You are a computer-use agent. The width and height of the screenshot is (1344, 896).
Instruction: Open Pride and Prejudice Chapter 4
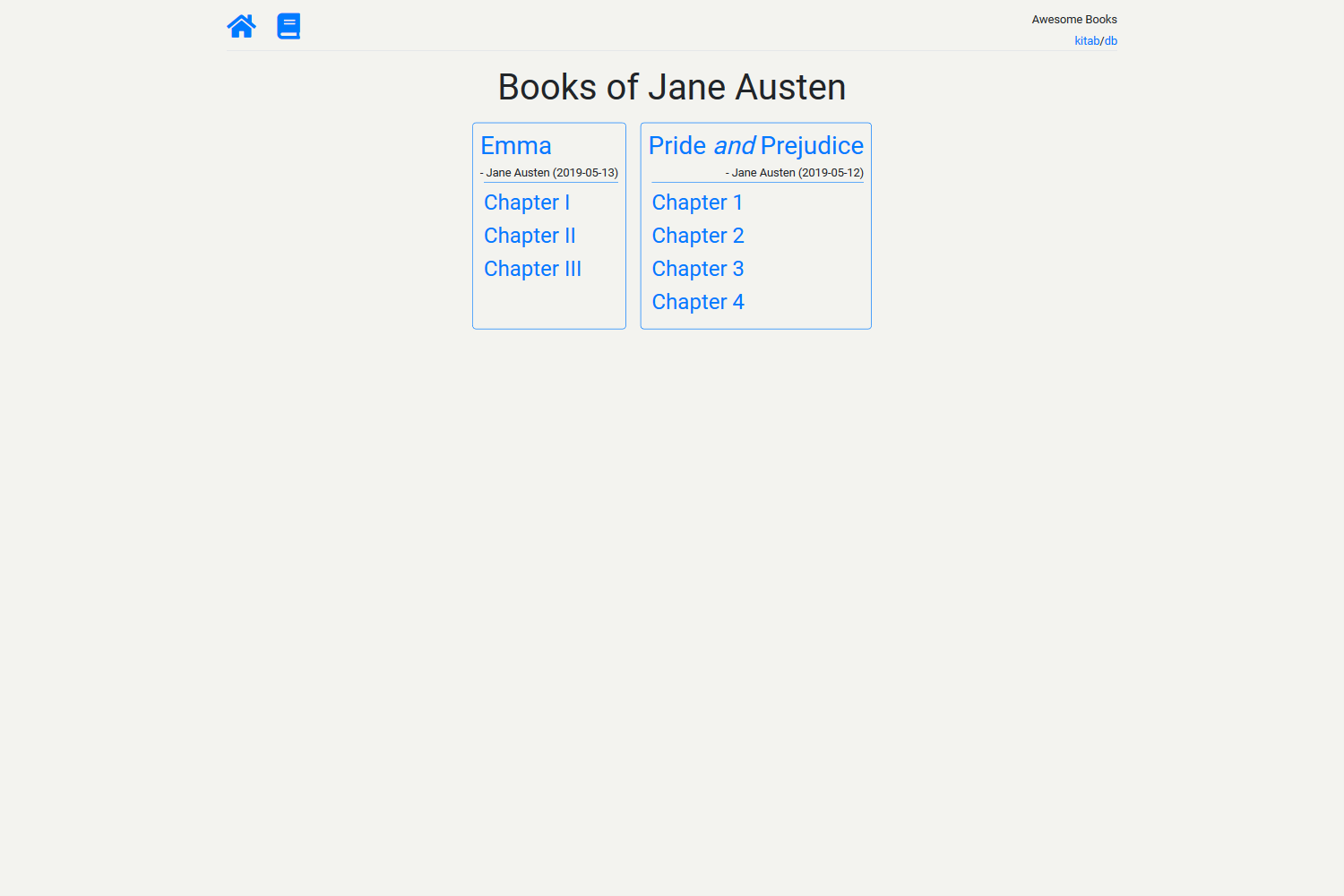698,302
